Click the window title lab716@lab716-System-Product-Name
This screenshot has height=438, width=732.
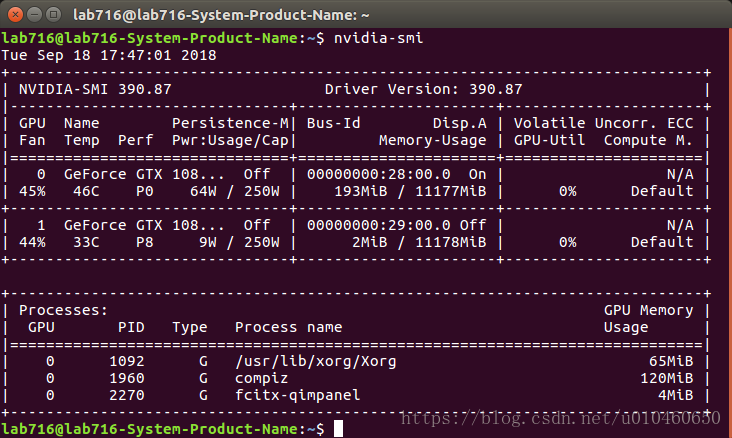coord(221,15)
